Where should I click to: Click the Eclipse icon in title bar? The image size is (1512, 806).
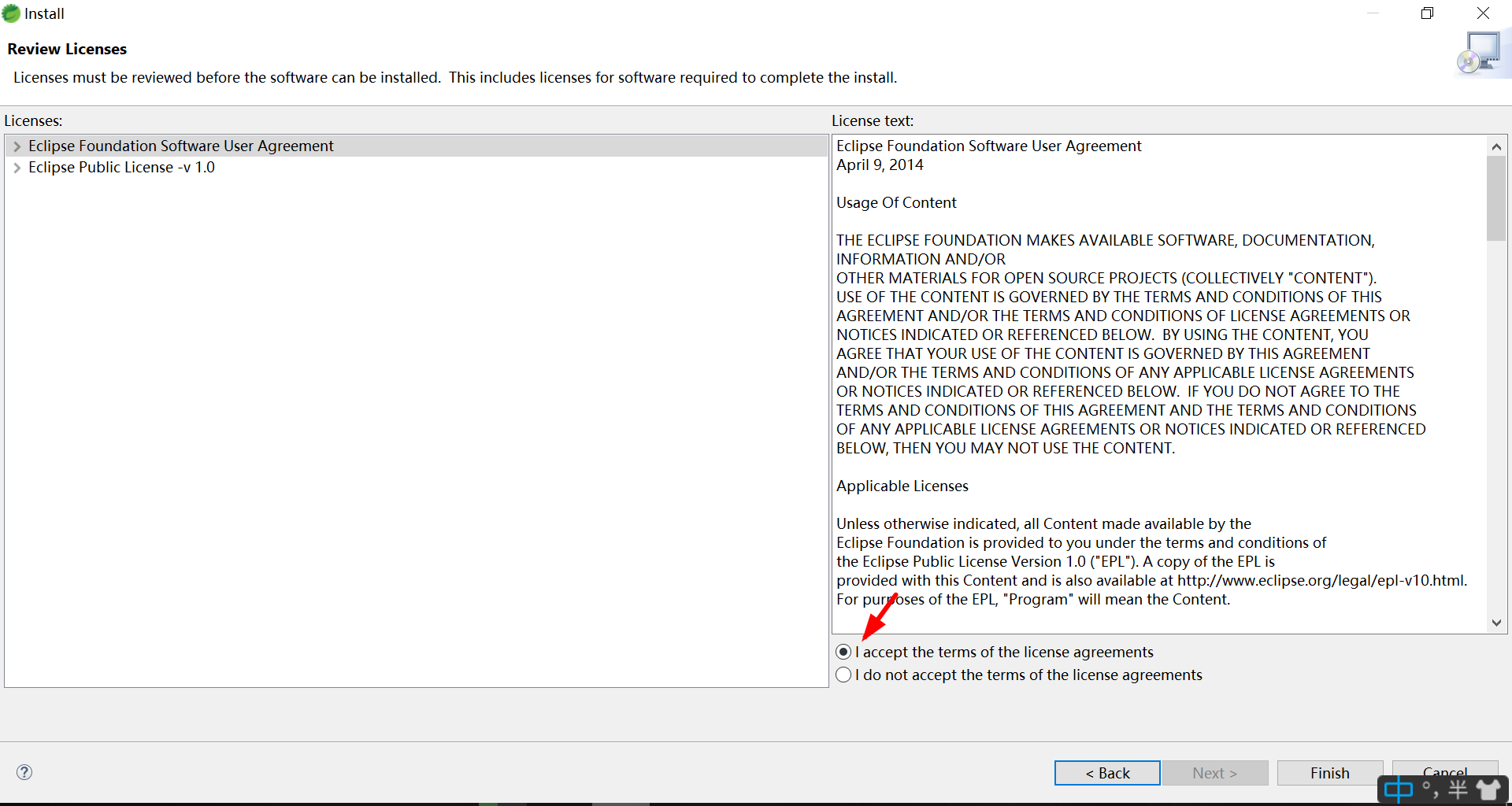tap(11, 13)
